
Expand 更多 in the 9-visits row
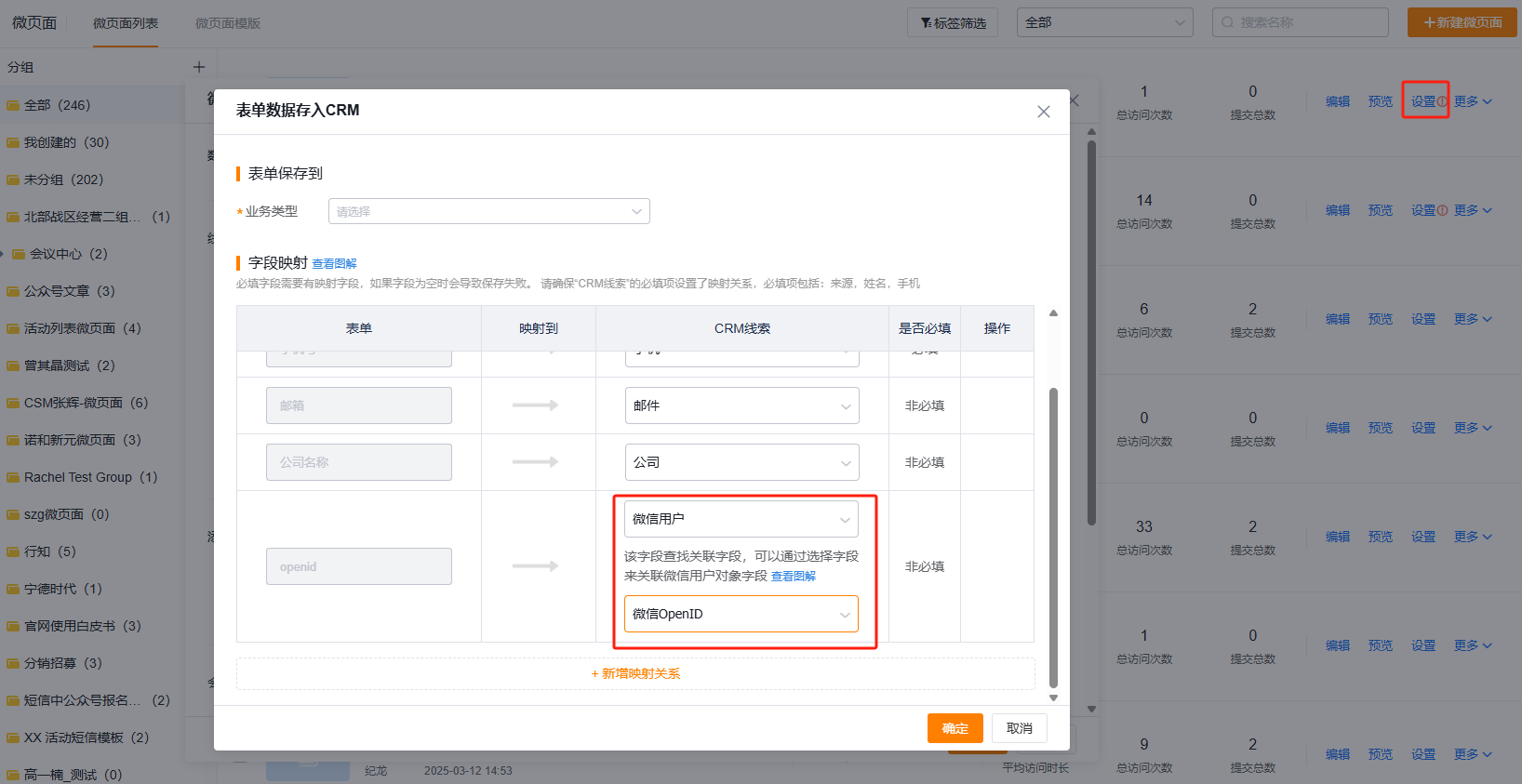point(1473,755)
